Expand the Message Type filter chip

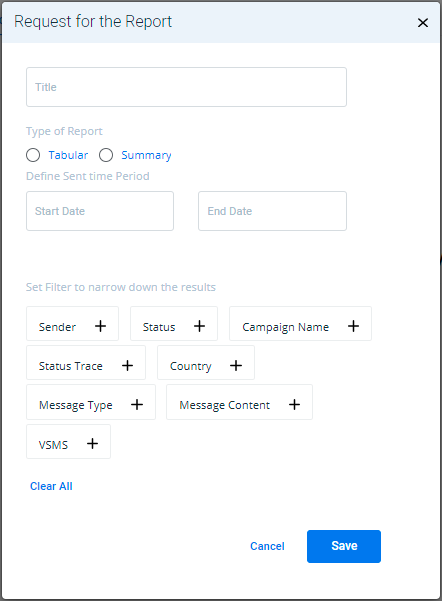click(91, 402)
